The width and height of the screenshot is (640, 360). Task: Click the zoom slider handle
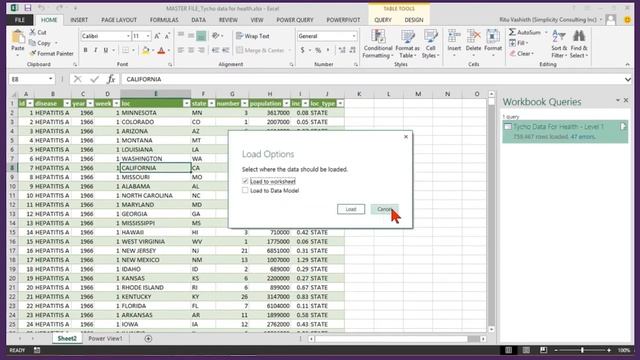click(x=582, y=350)
